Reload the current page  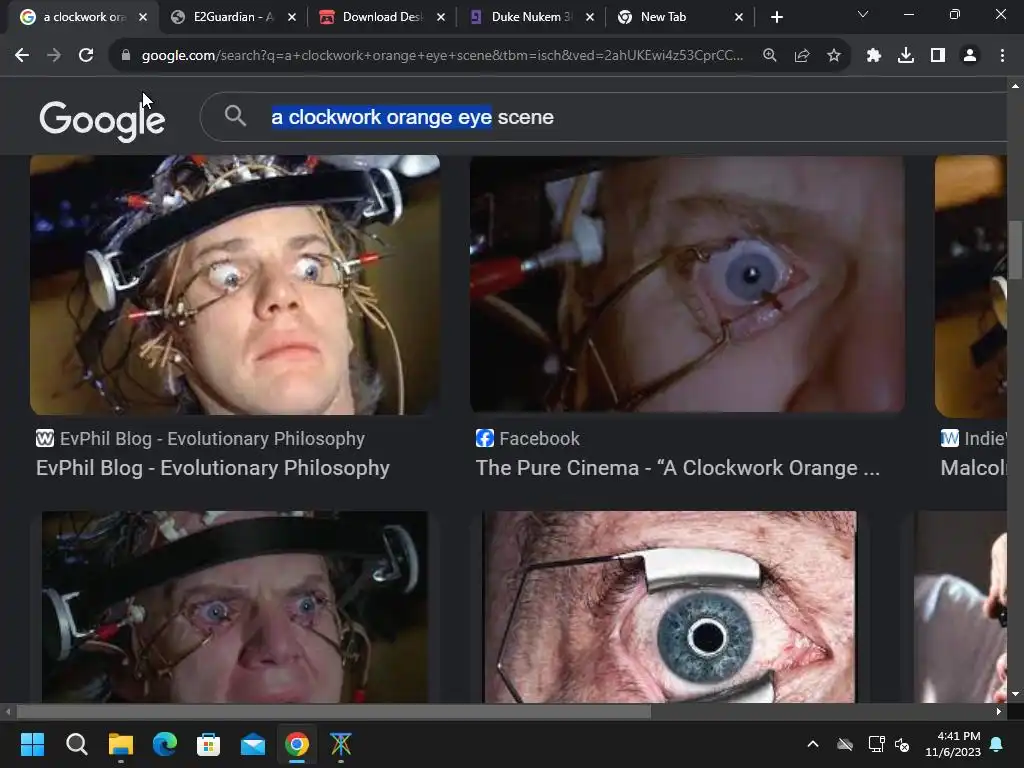tap(86, 56)
